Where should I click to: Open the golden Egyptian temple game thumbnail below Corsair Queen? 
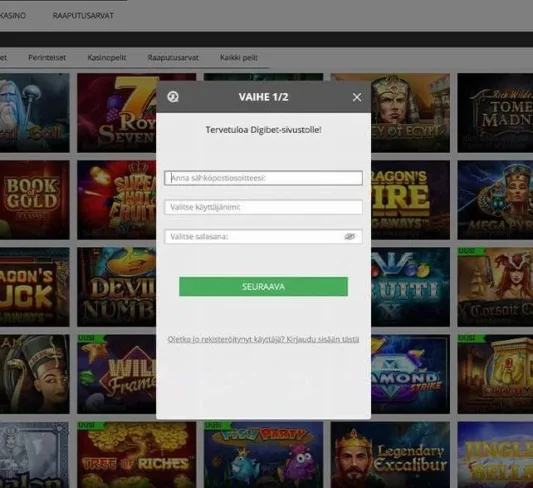(x=495, y=374)
